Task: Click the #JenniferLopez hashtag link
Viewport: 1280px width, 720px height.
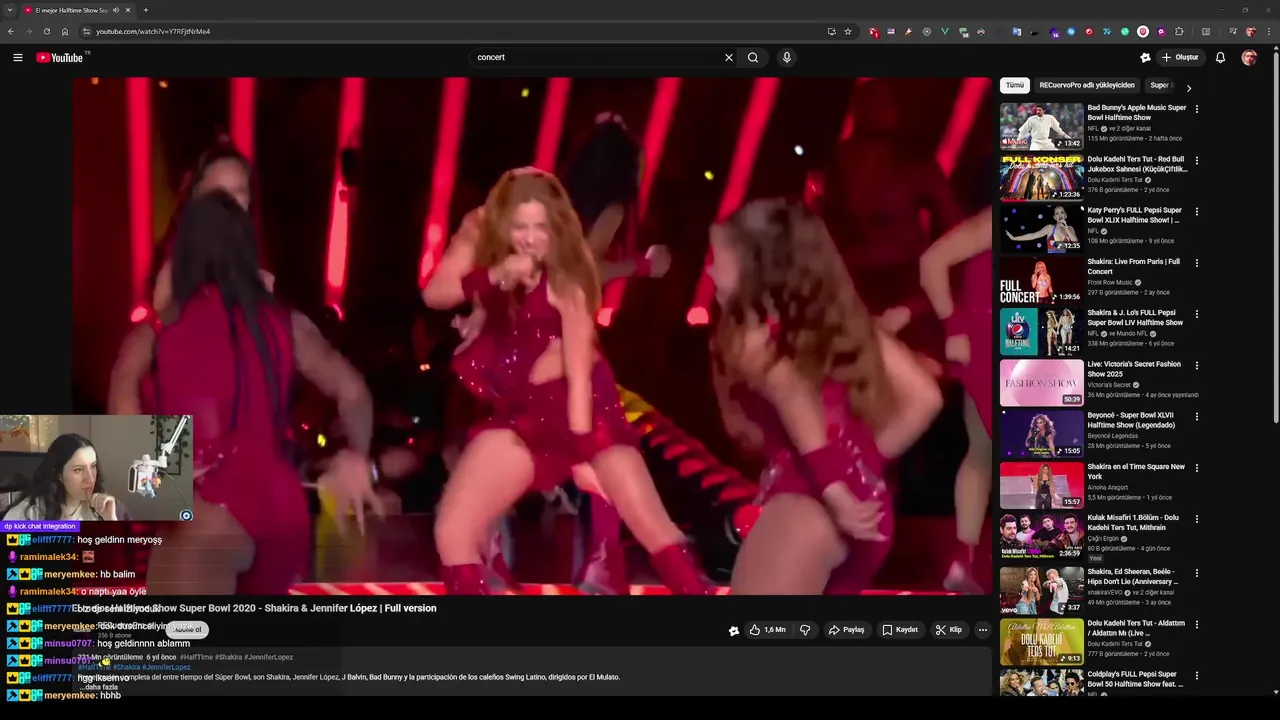Action: (168, 667)
